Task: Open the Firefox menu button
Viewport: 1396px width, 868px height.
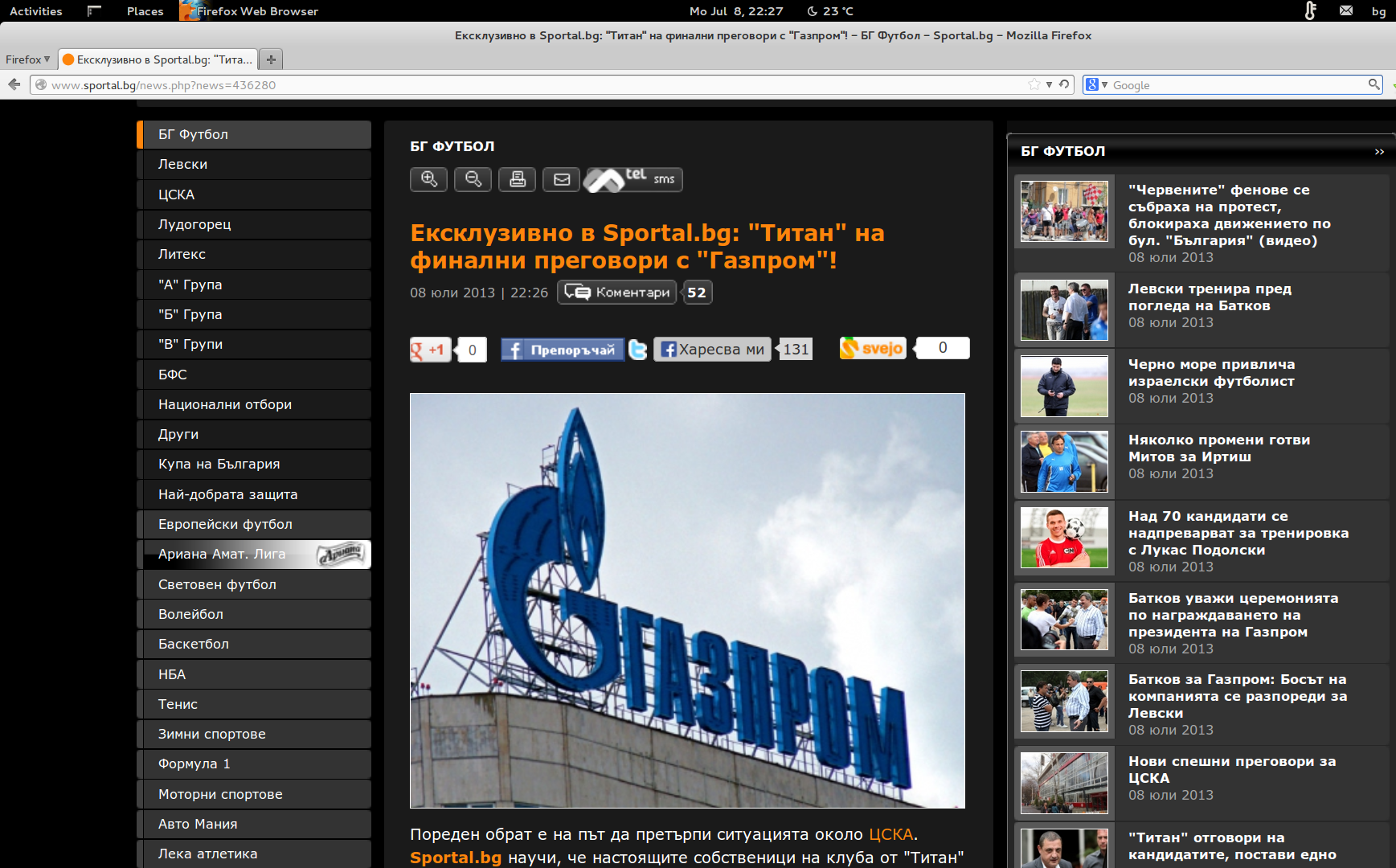Action: [x=27, y=59]
